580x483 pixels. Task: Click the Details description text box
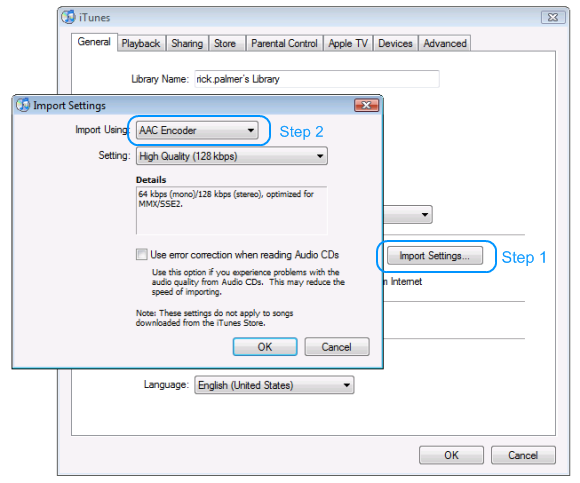(x=232, y=210)
